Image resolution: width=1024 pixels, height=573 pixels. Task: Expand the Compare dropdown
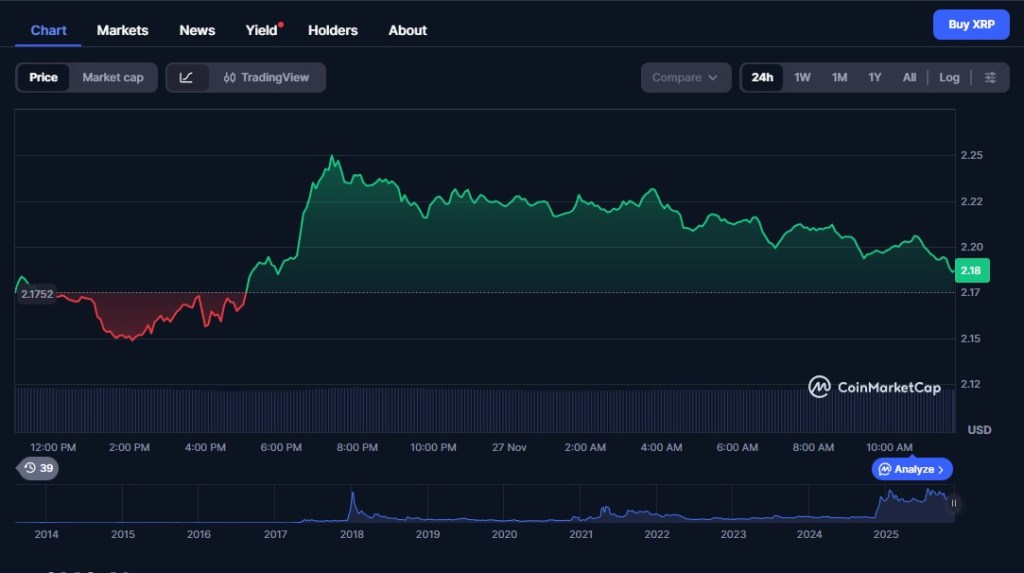[x=685, y=78]
